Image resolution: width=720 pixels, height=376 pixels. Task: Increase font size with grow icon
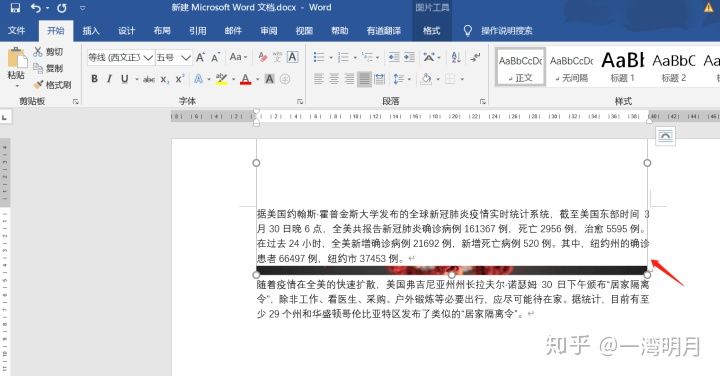point(201,57)
